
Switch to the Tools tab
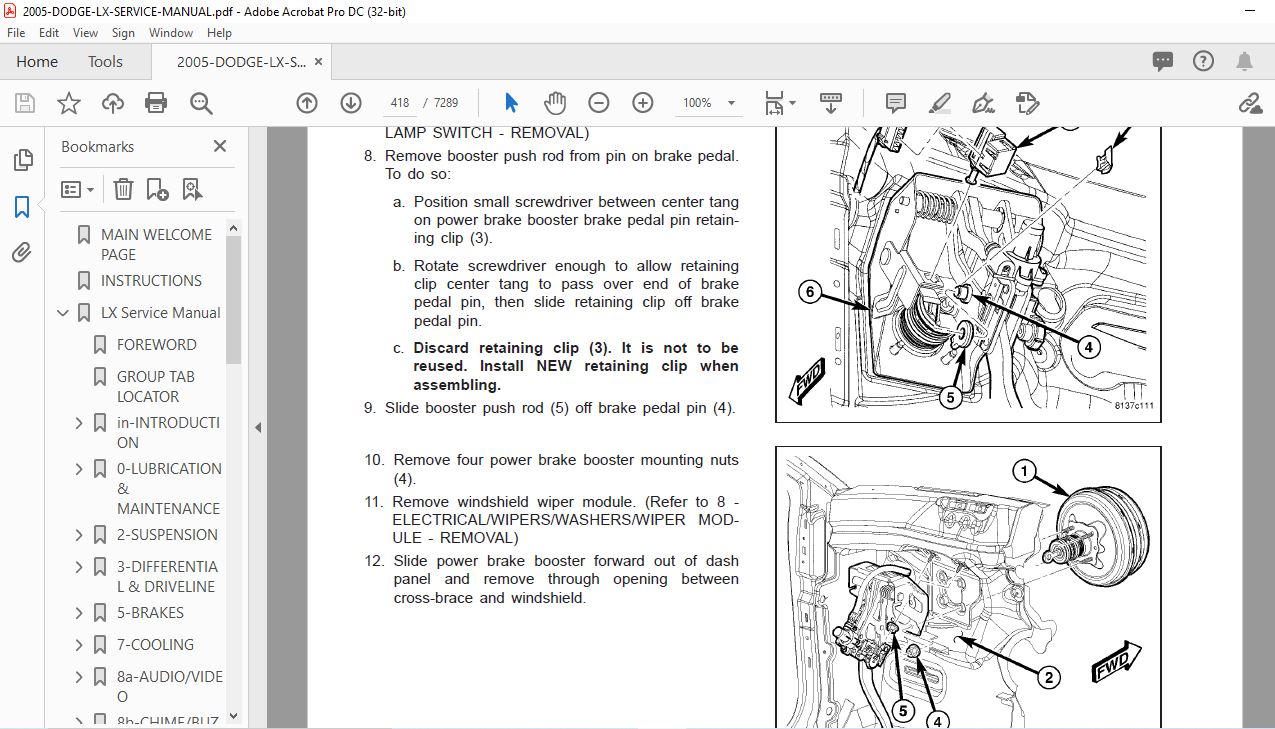pos(105,62)
